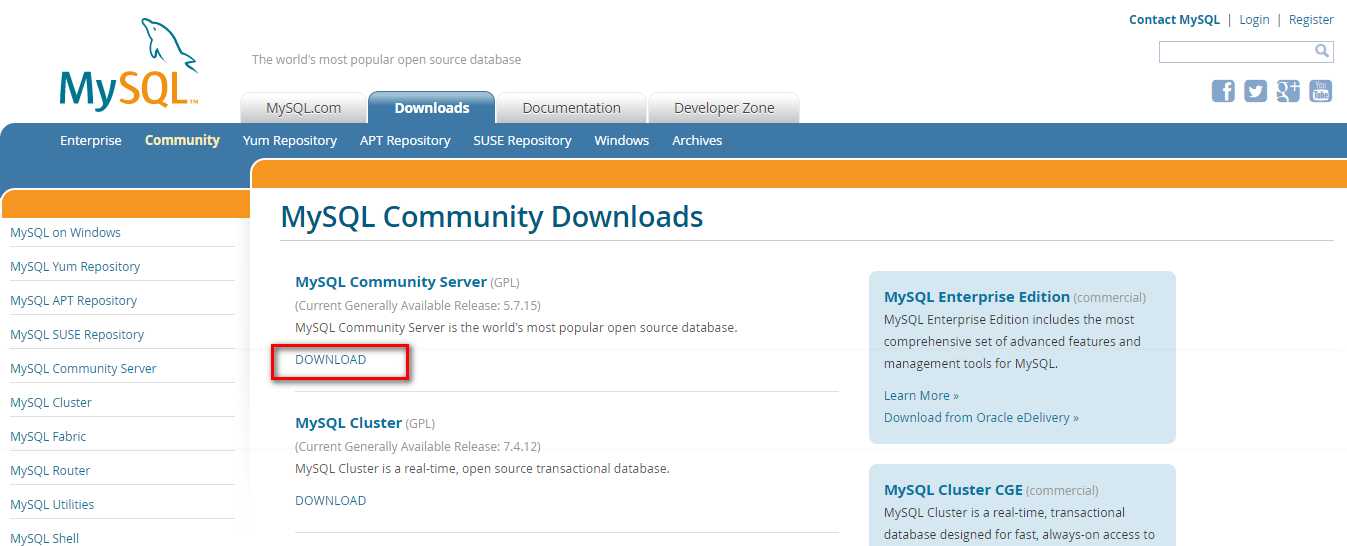Open the MySQL Facebook page icon

tap(1223, 91)
